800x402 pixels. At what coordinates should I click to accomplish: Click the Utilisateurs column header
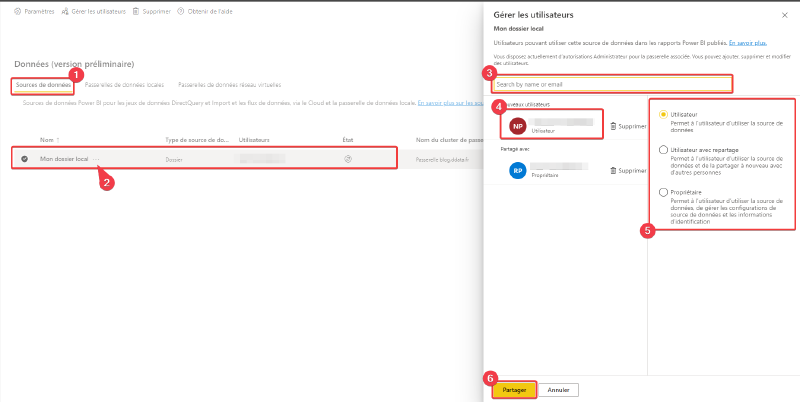click(254, 140)
